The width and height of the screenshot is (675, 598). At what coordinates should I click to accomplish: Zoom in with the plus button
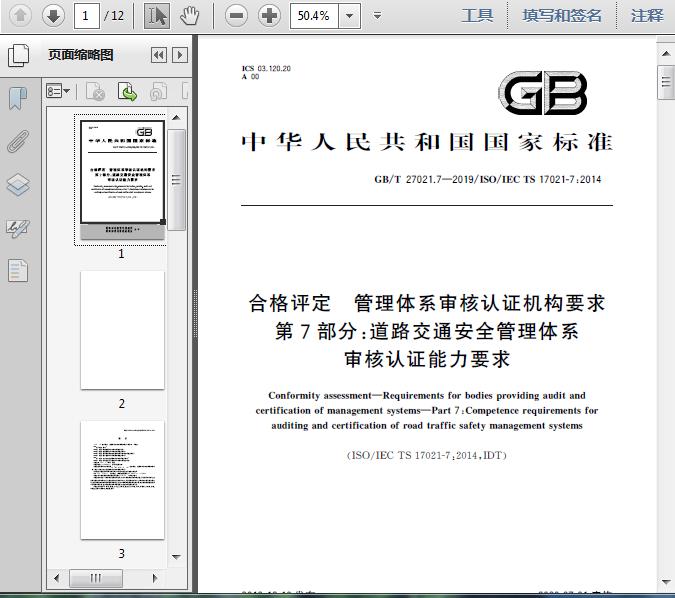(x=269, y=16)
